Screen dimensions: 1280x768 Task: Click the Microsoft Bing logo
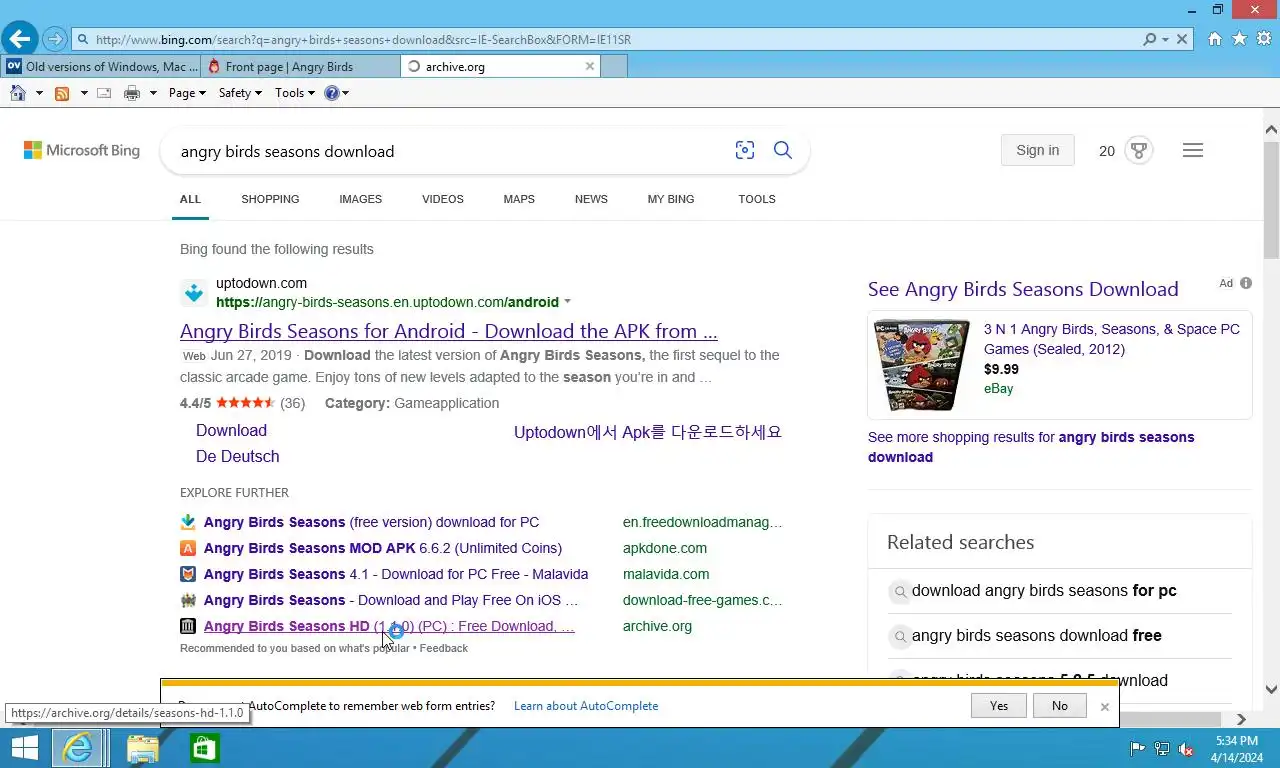point(82,150)
